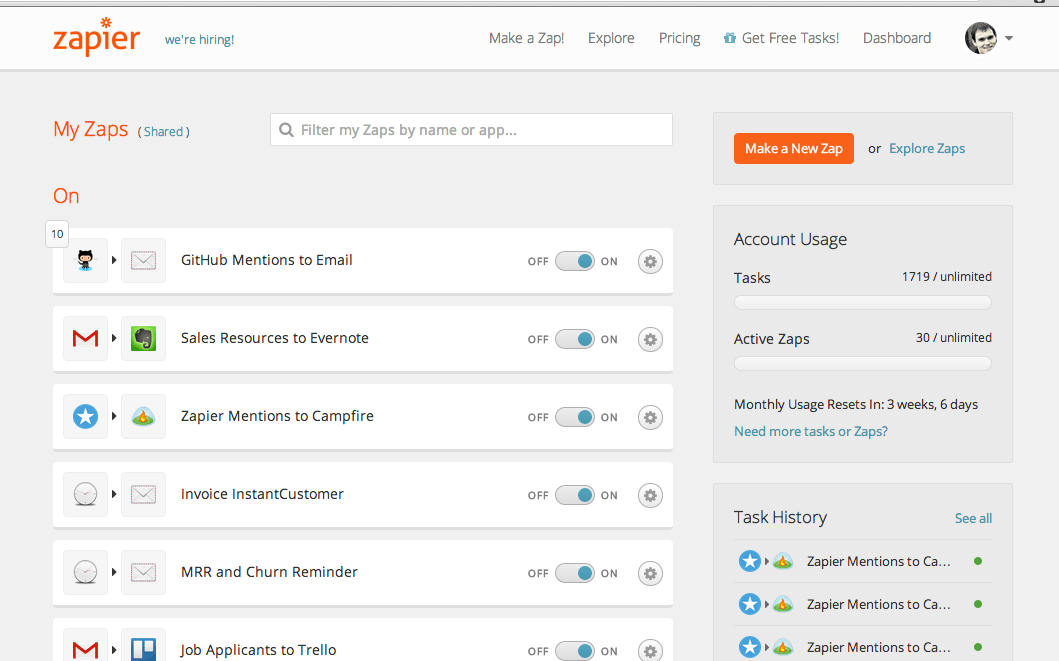1059x661 pixels.
Task: Open Explore in top navigation
Action: point(611,38)
